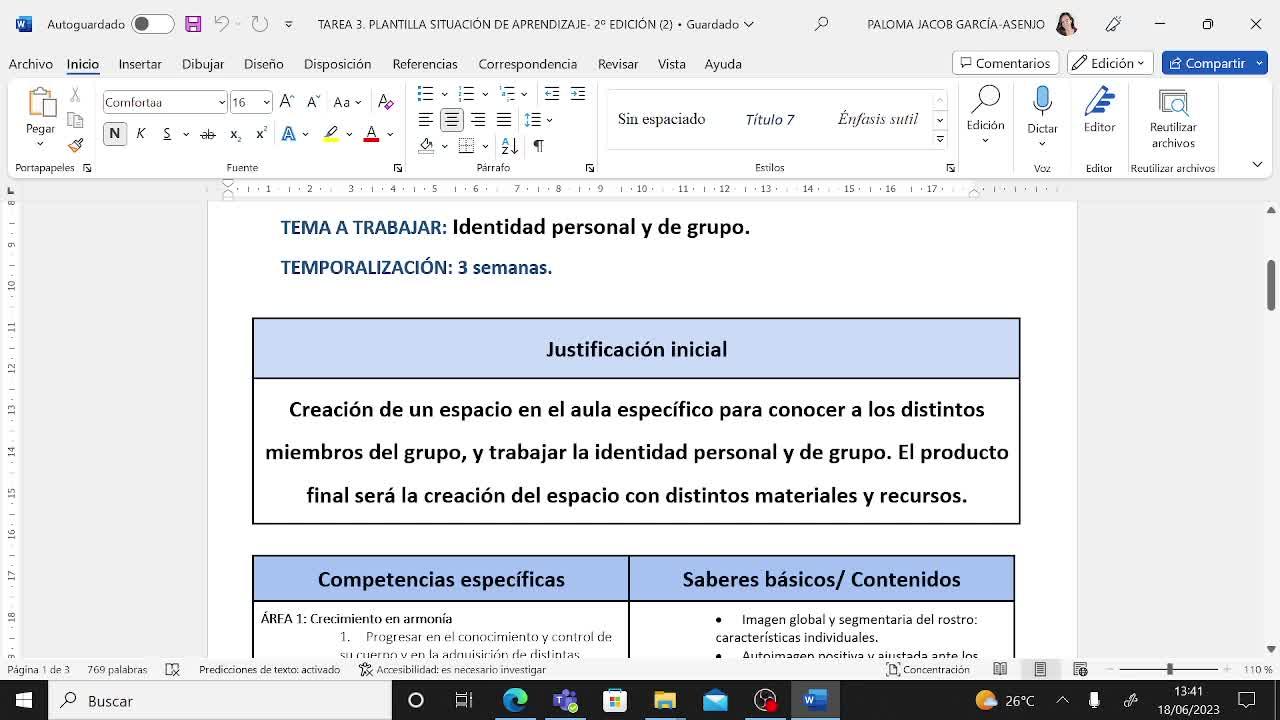1280x720 pixels.
Task: Save the document with the diskette icon
Action: [193, 24]
